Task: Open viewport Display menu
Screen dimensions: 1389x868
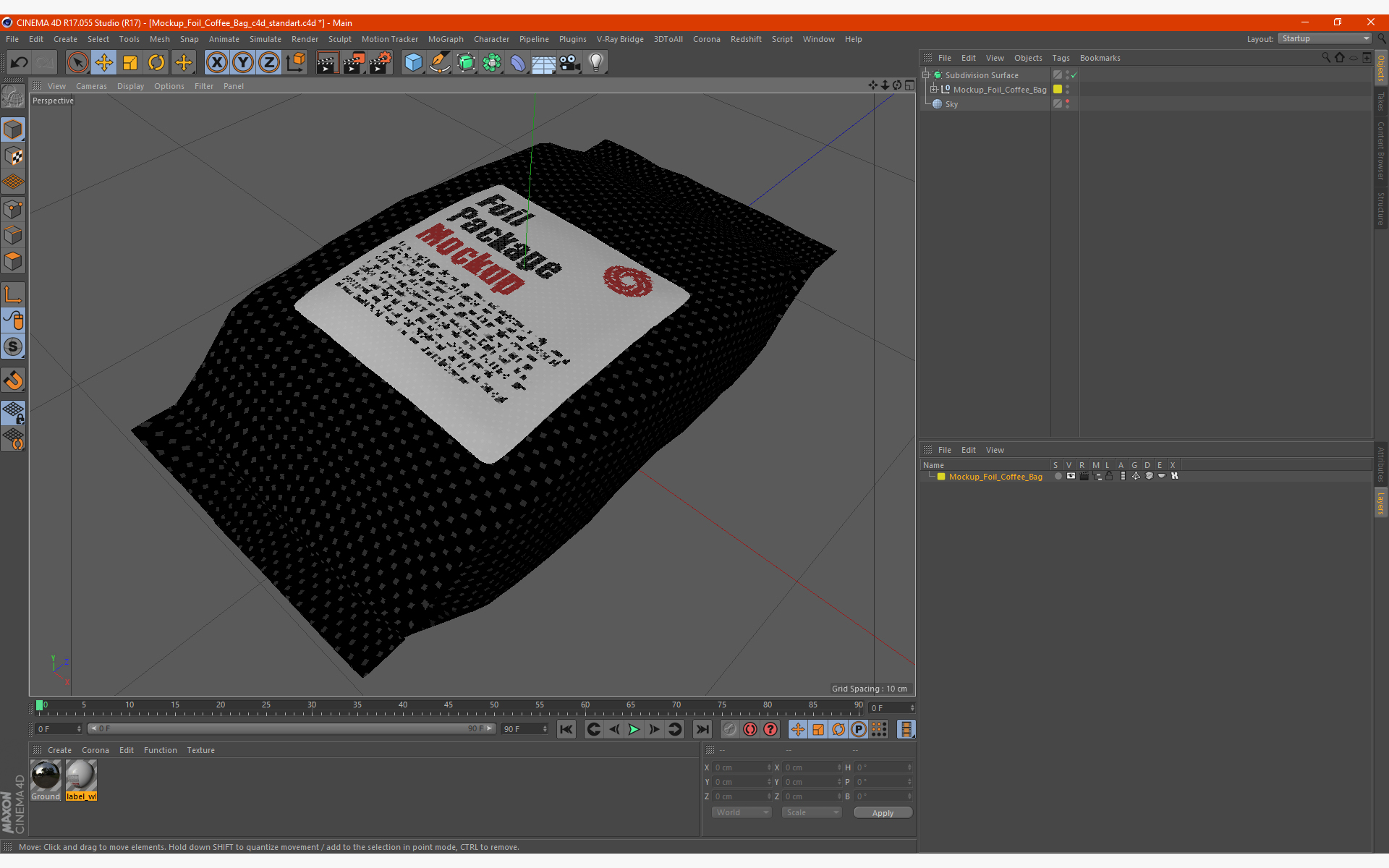Action: coord(130,86)
